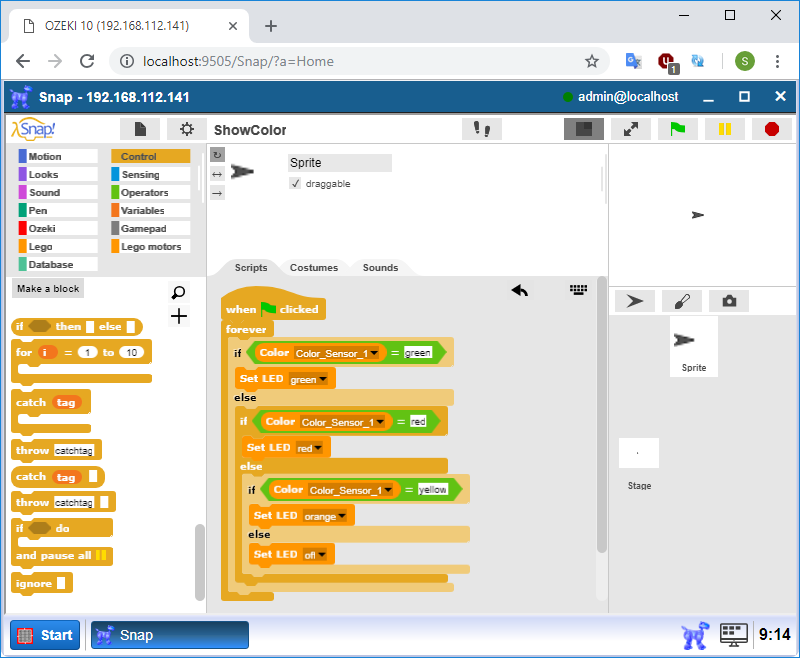Click the Snap! logo
The height and width of the screenshot is (658, 800).
coord(33,129)
